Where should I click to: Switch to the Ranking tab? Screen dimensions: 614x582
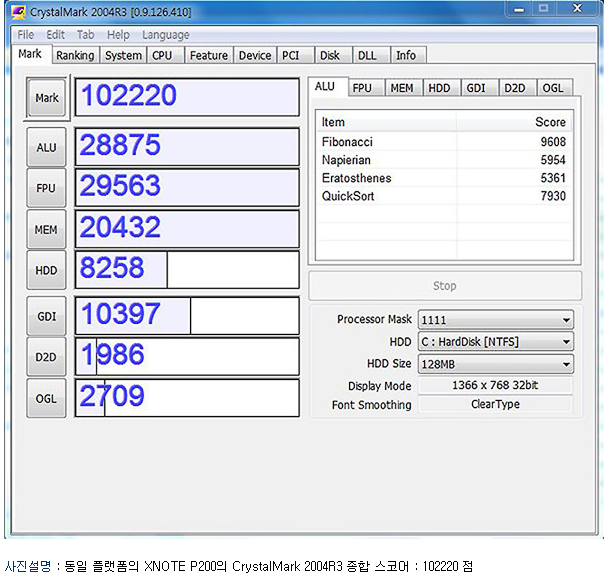[x=75, y=56]
